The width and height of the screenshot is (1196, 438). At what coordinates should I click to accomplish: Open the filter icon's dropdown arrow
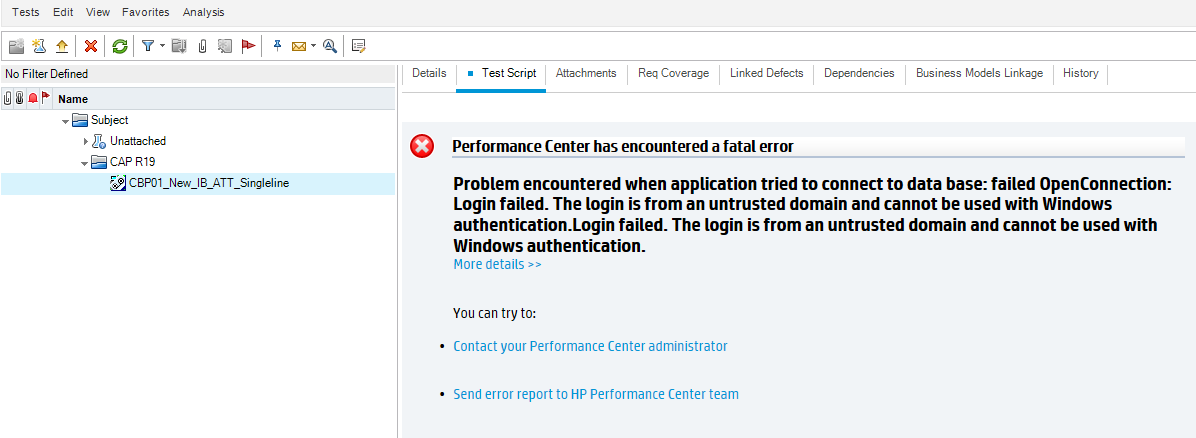coord(162,47)
